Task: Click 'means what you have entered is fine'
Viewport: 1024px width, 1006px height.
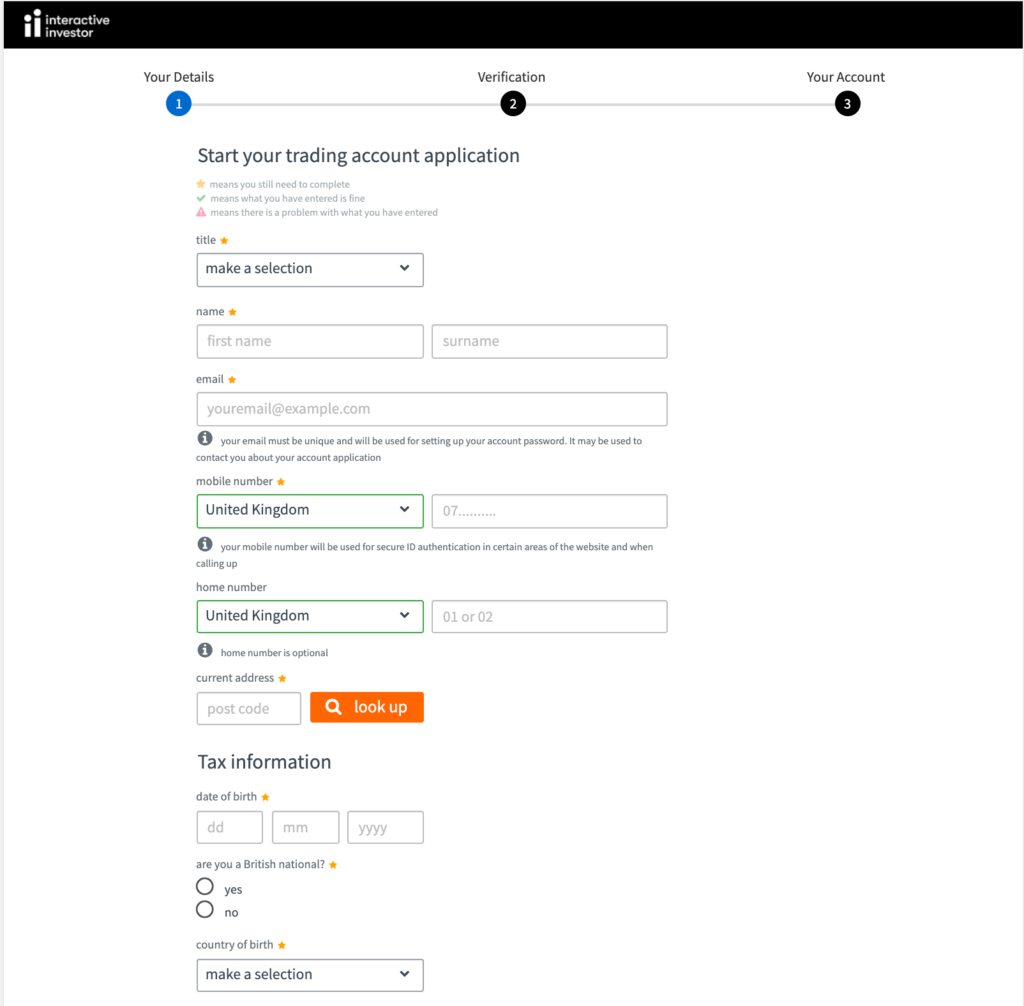Action: click(x=287, y=198)
